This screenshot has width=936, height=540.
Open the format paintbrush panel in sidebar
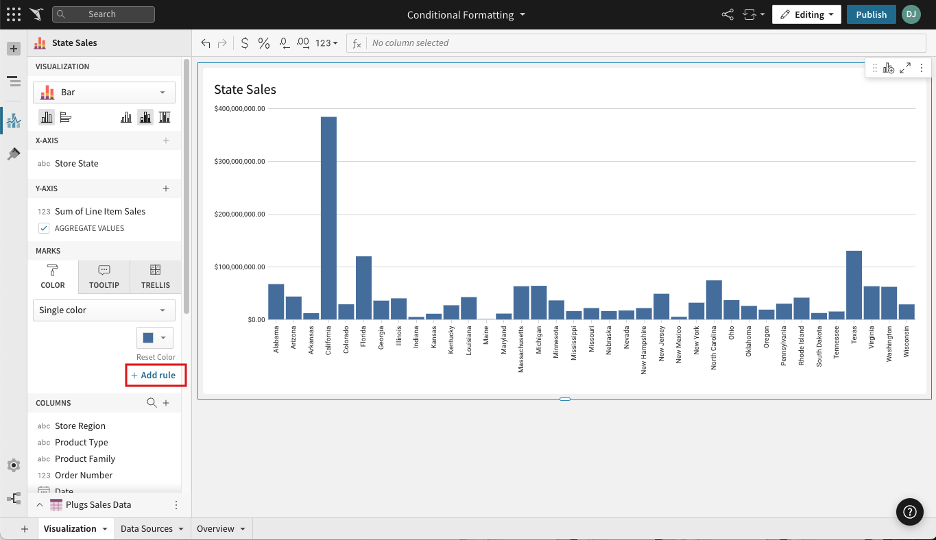(13, 154)
